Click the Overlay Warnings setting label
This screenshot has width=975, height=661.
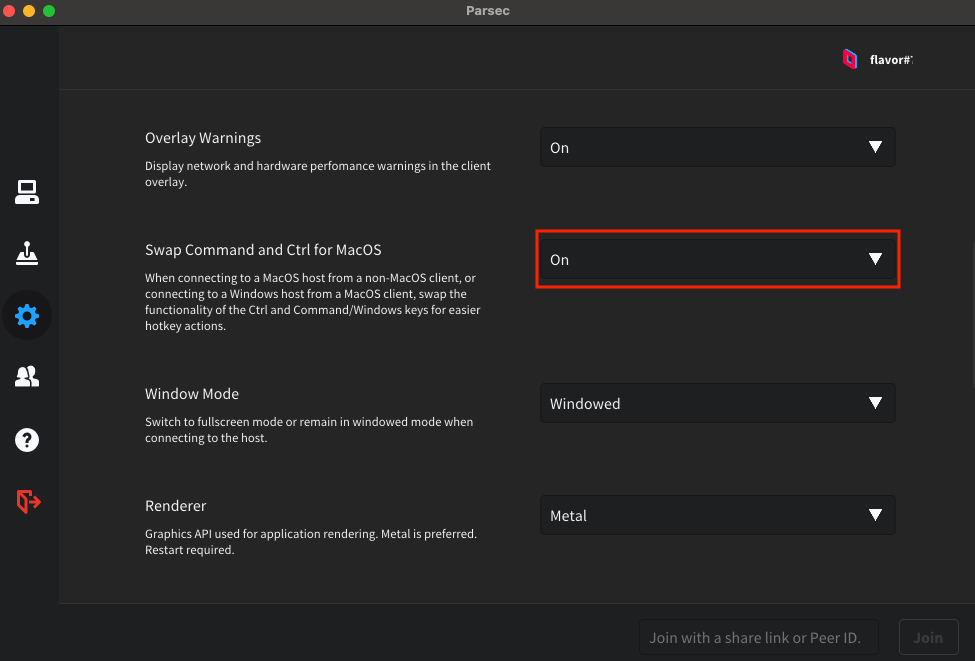(203, 138)
